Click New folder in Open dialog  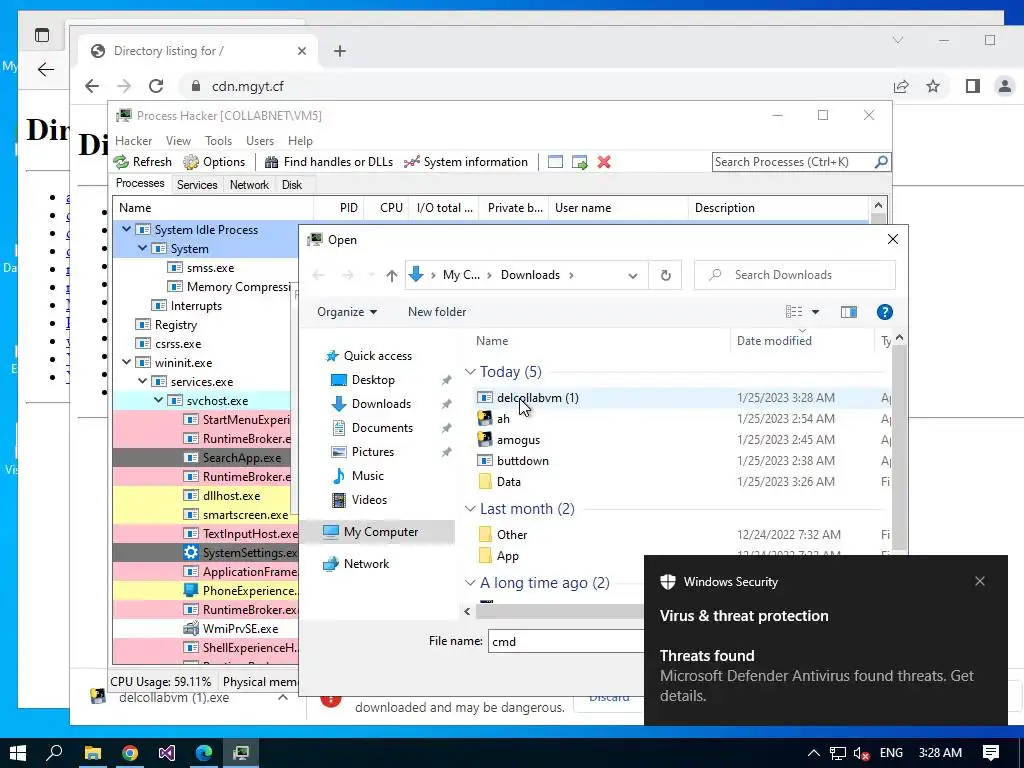tap(437, 312)
